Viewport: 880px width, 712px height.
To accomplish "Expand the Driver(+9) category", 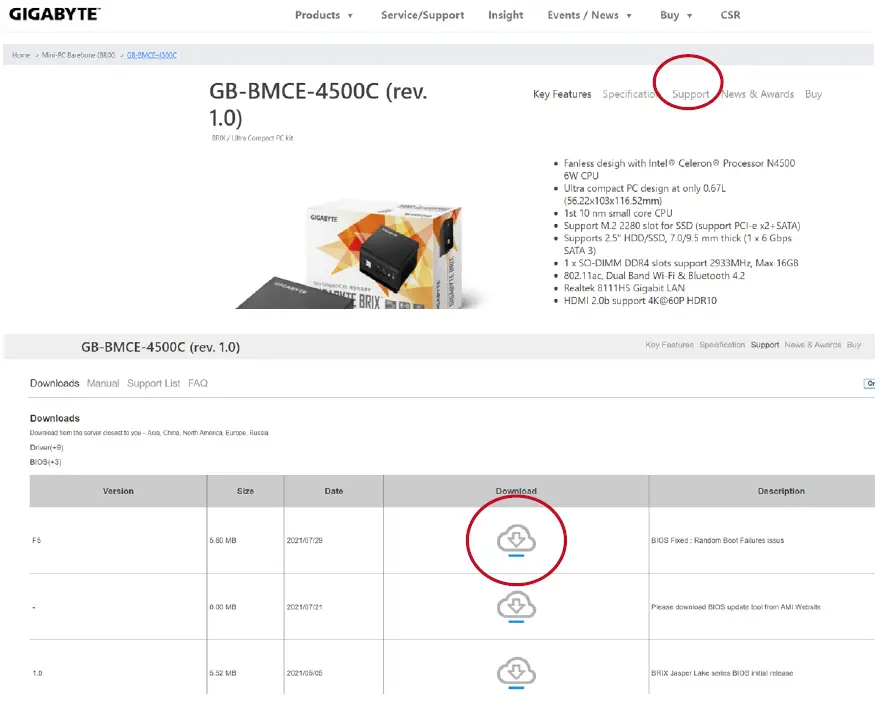I will coord(46,448).
